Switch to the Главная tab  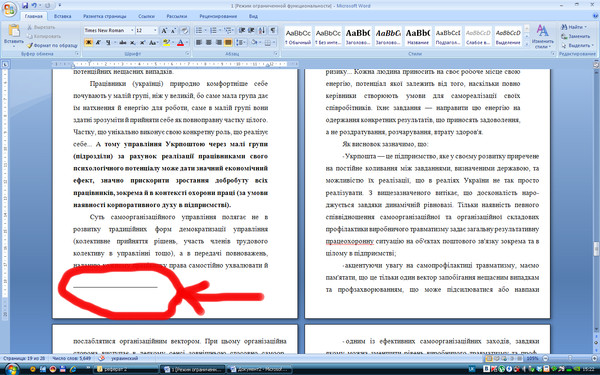coord(34,16)
